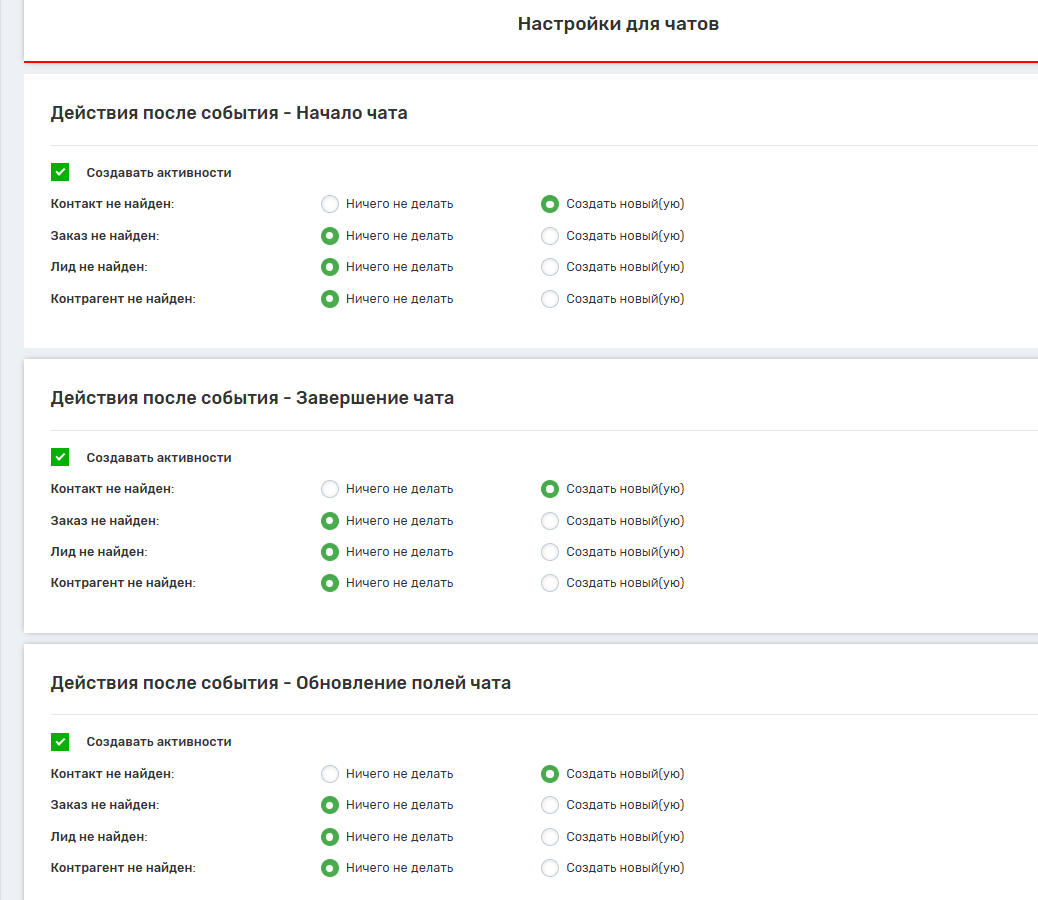Select Создать новый(ую) for Контрагент in Начало чата
The height and width of the screenshot is (900, 1038).
549,299
